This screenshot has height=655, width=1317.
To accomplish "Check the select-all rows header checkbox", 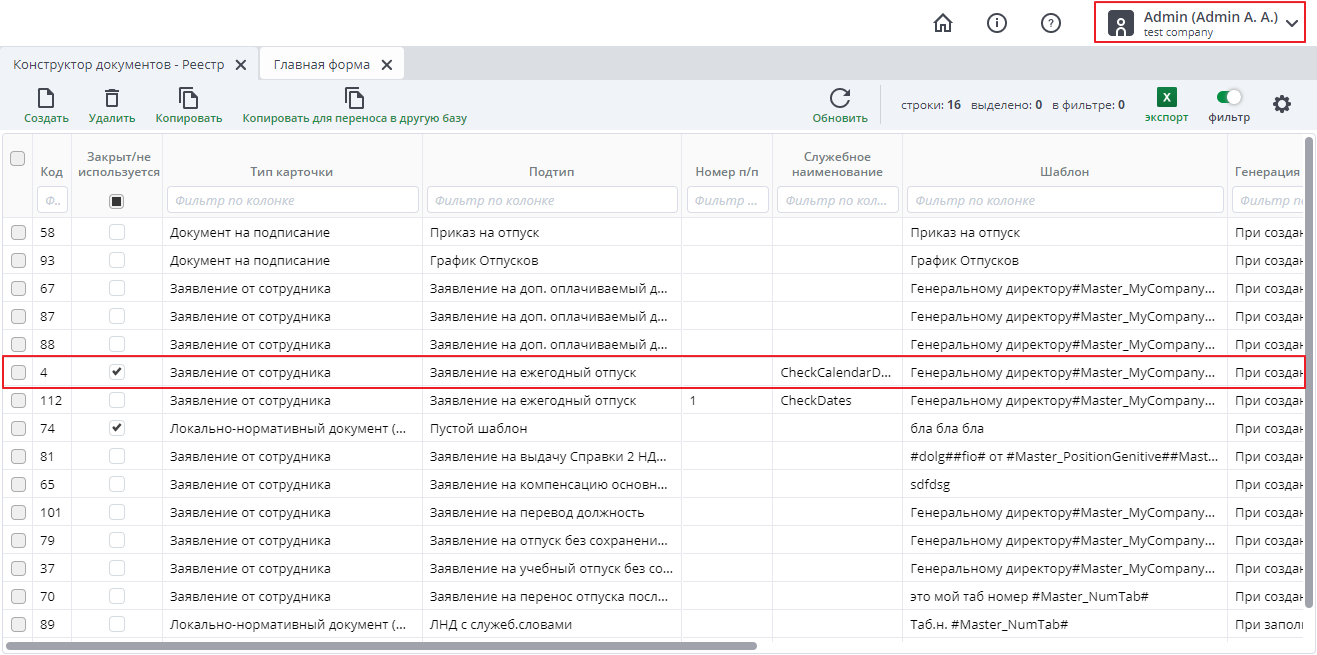I will [x=18, y=158].
